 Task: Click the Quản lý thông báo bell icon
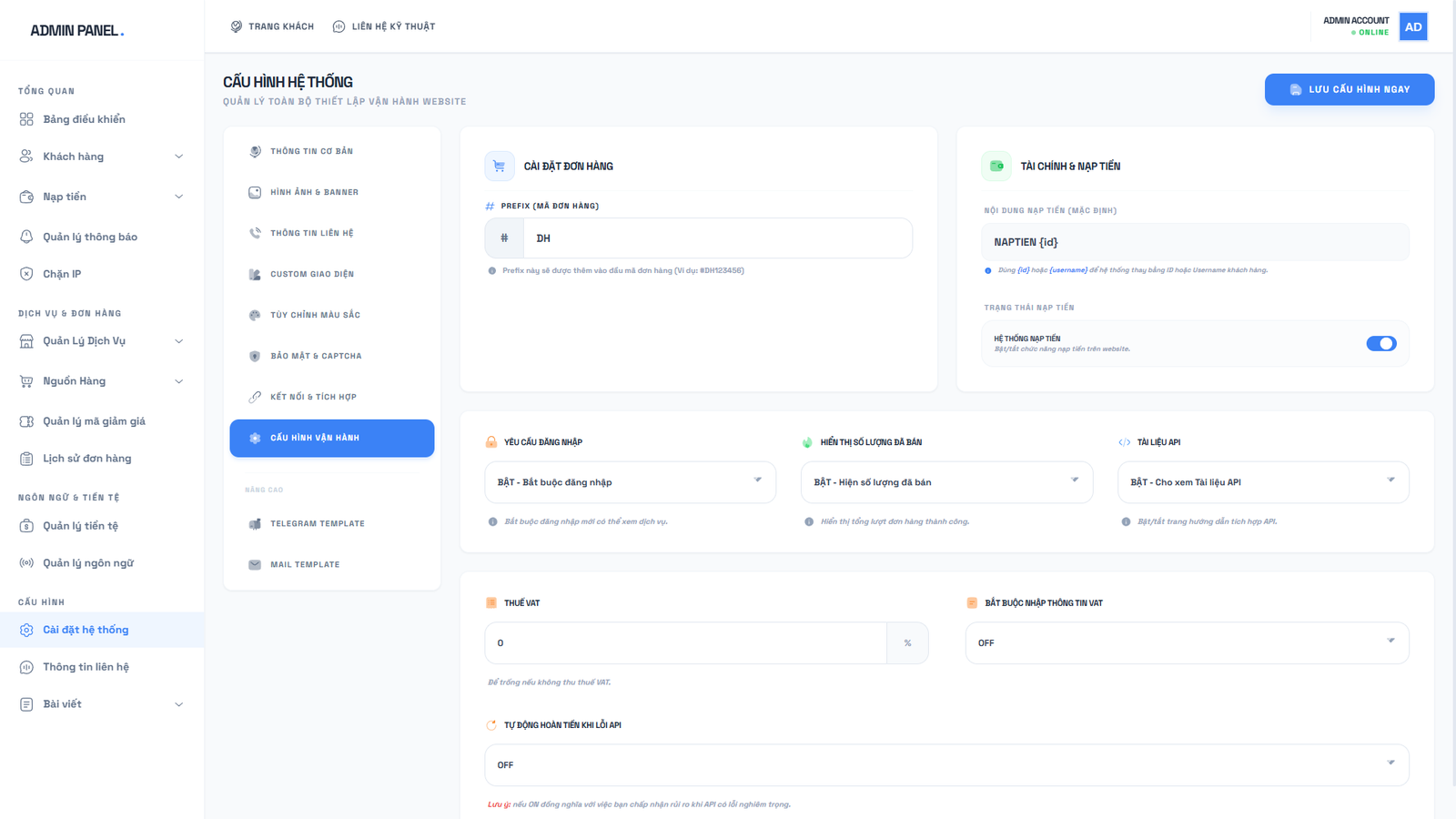pyautogui.click(x=26, y=237)
